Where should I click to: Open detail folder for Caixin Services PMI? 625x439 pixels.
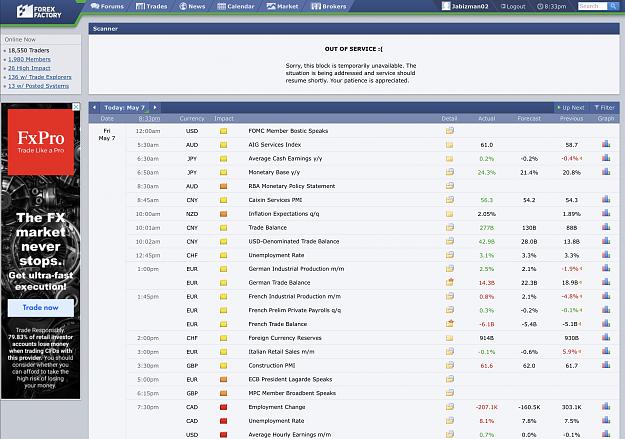[450, 200]
